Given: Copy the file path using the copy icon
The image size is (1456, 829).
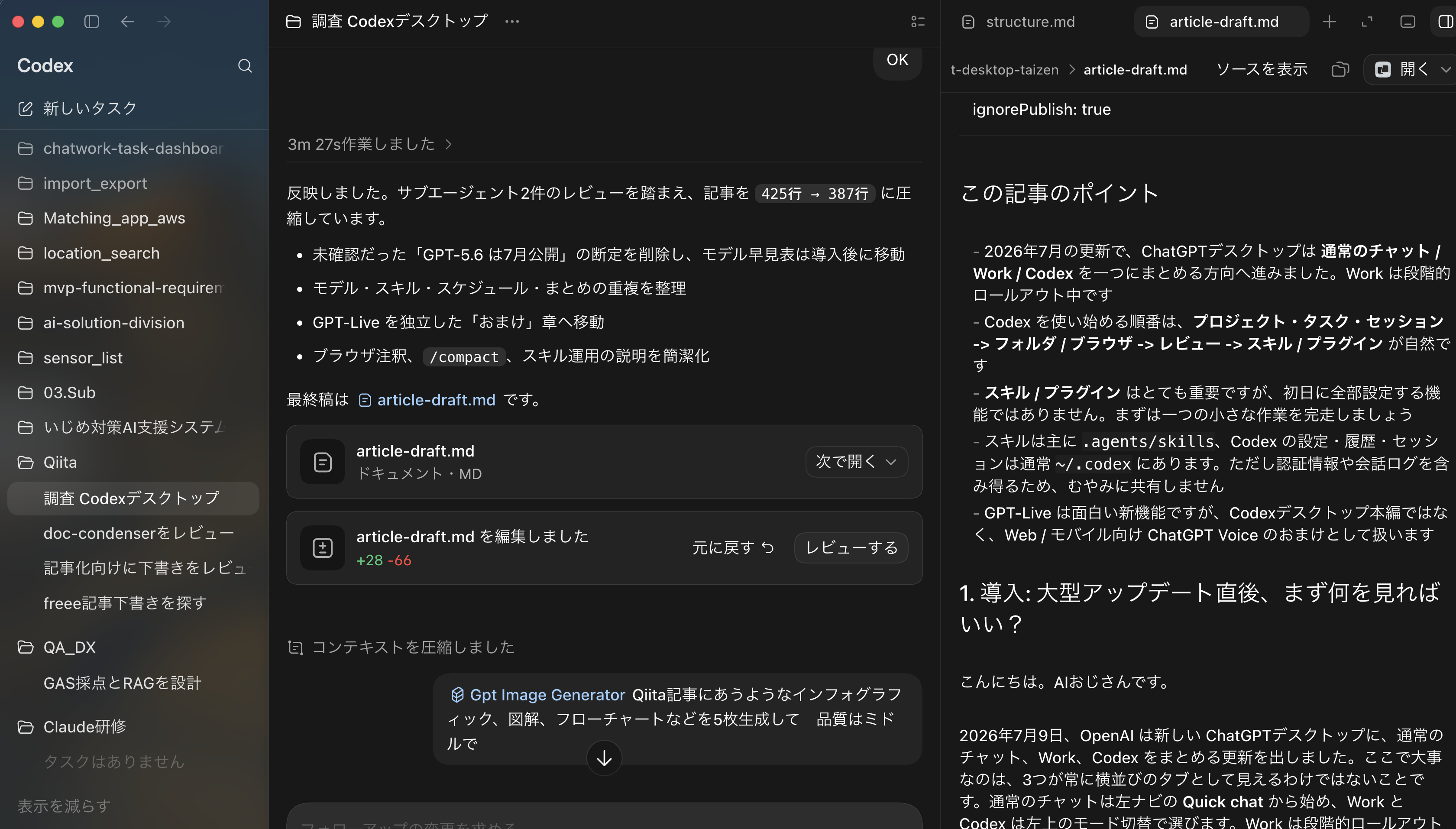Looking at the screenshot, I should [x=1340, y=69].
